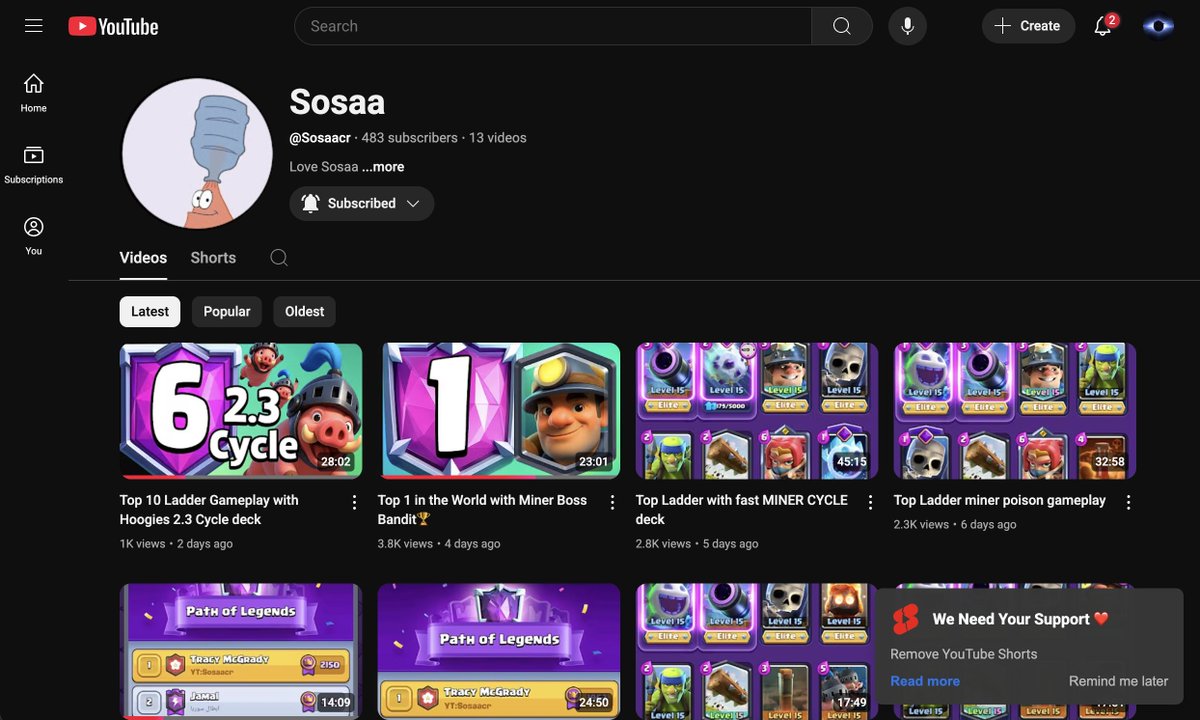Open the 23:01 Miner thumbnail

tap(499, 411)
